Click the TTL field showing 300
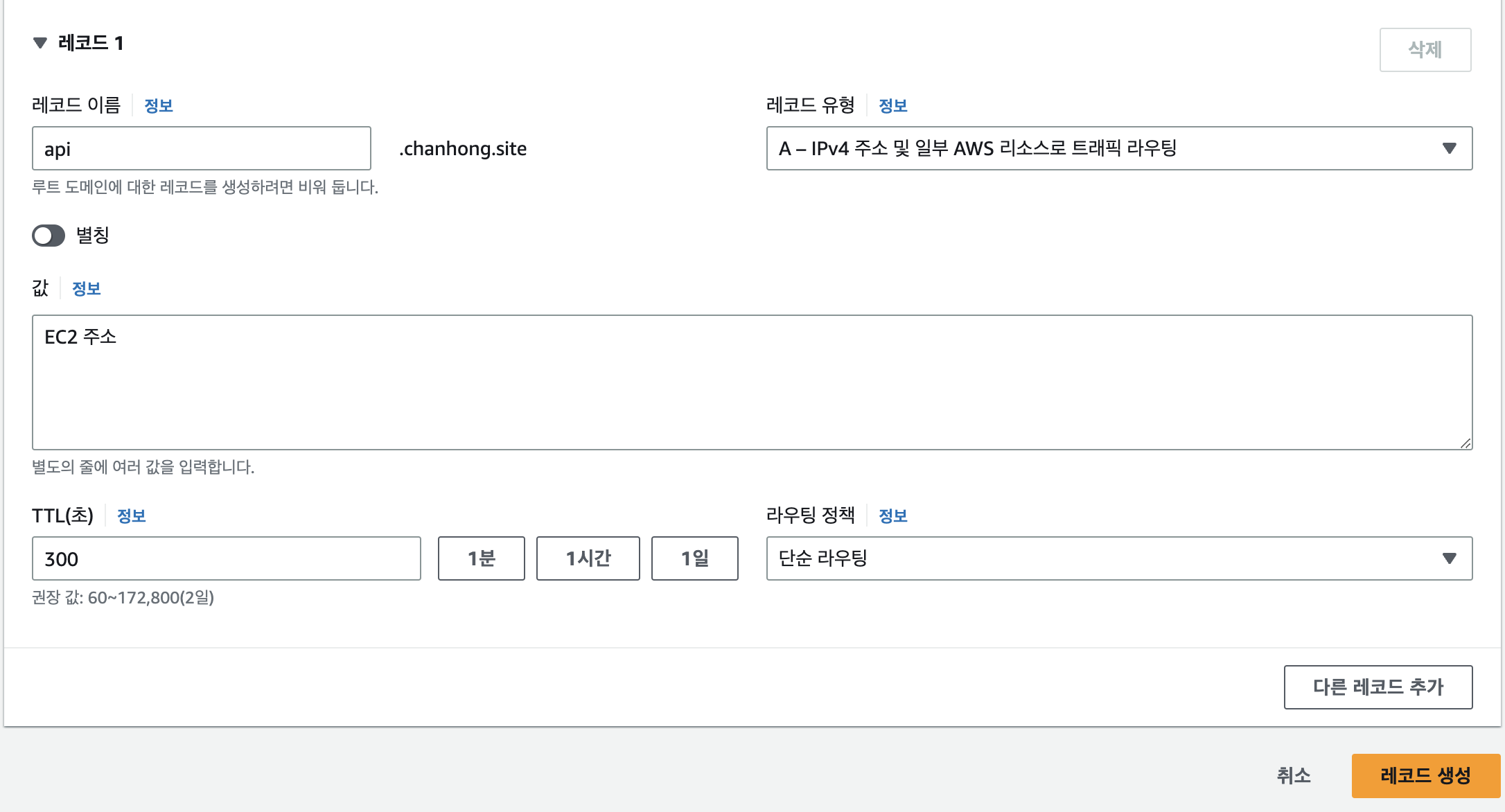 227,558
